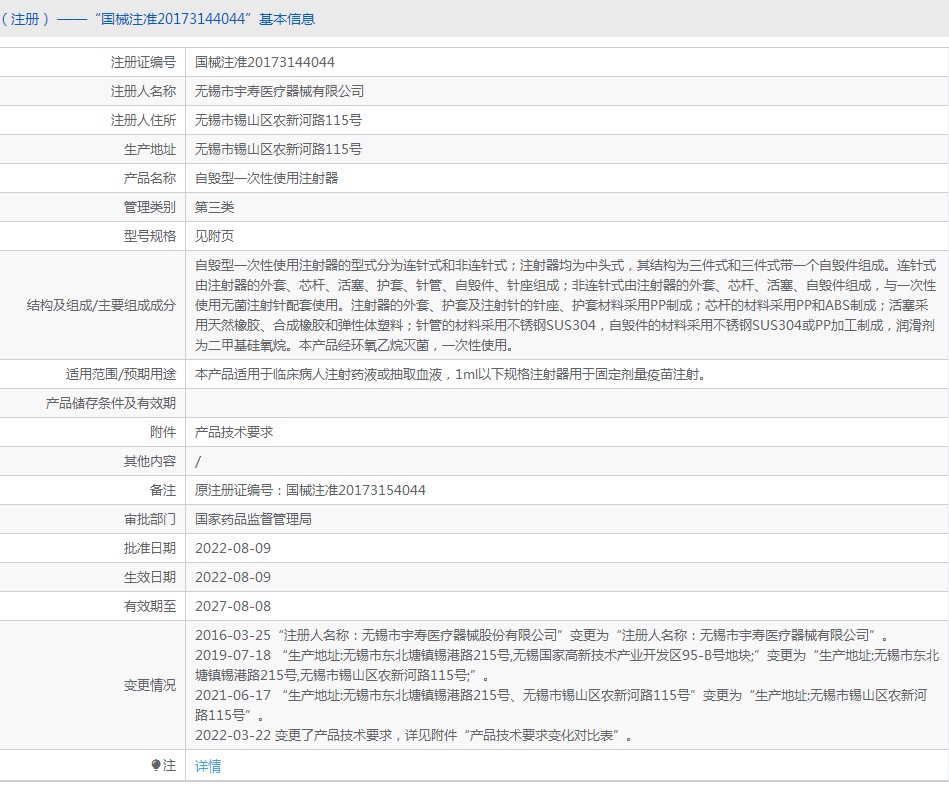949x785 pixels.
Task: Click management category value 第三类
Action: pyautogui.click(x=214, y=207)
